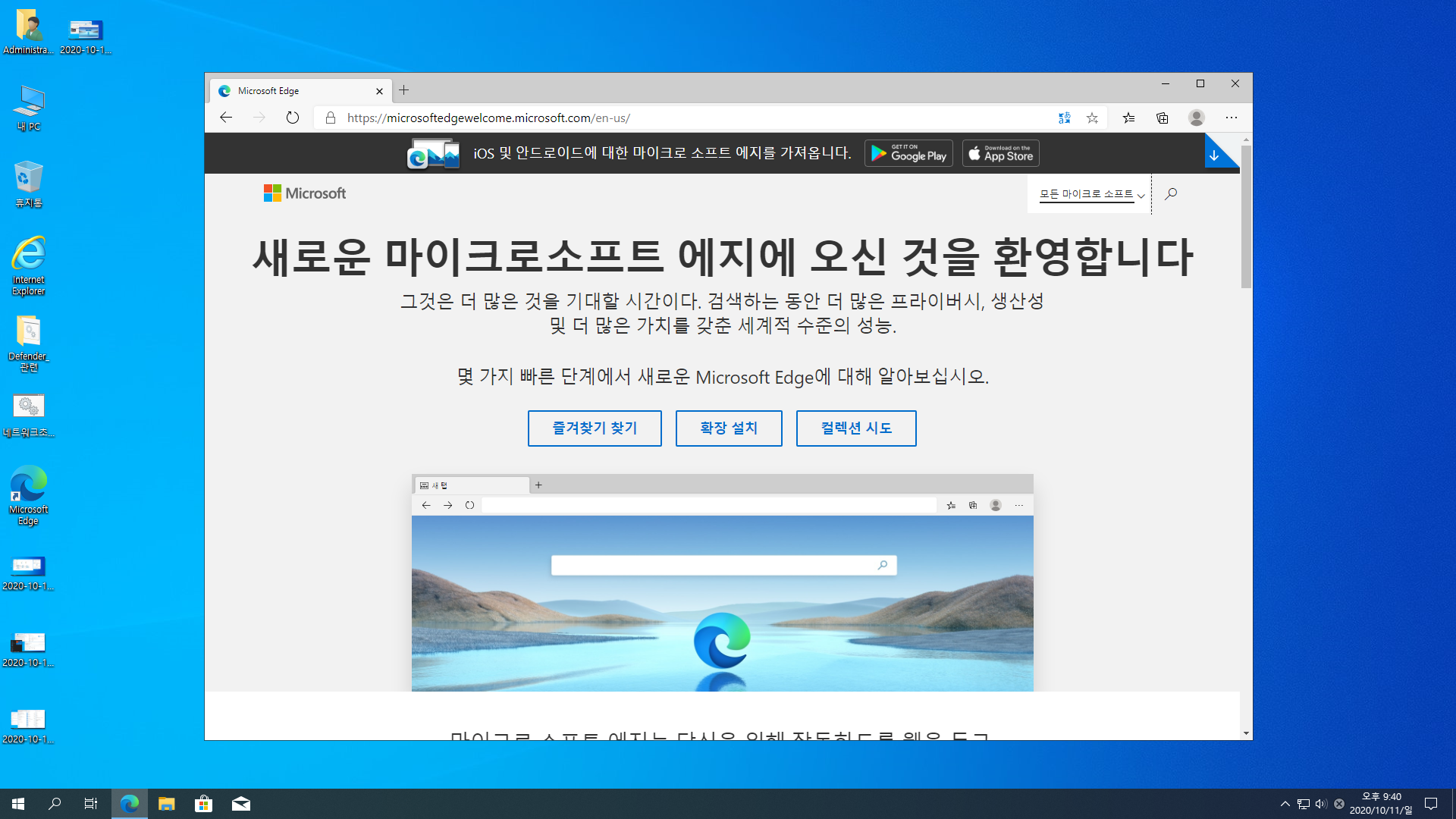Click the browser refresh button
Image resolution: width=1456 pixels, height=819 pixels.
pos(293,118)
